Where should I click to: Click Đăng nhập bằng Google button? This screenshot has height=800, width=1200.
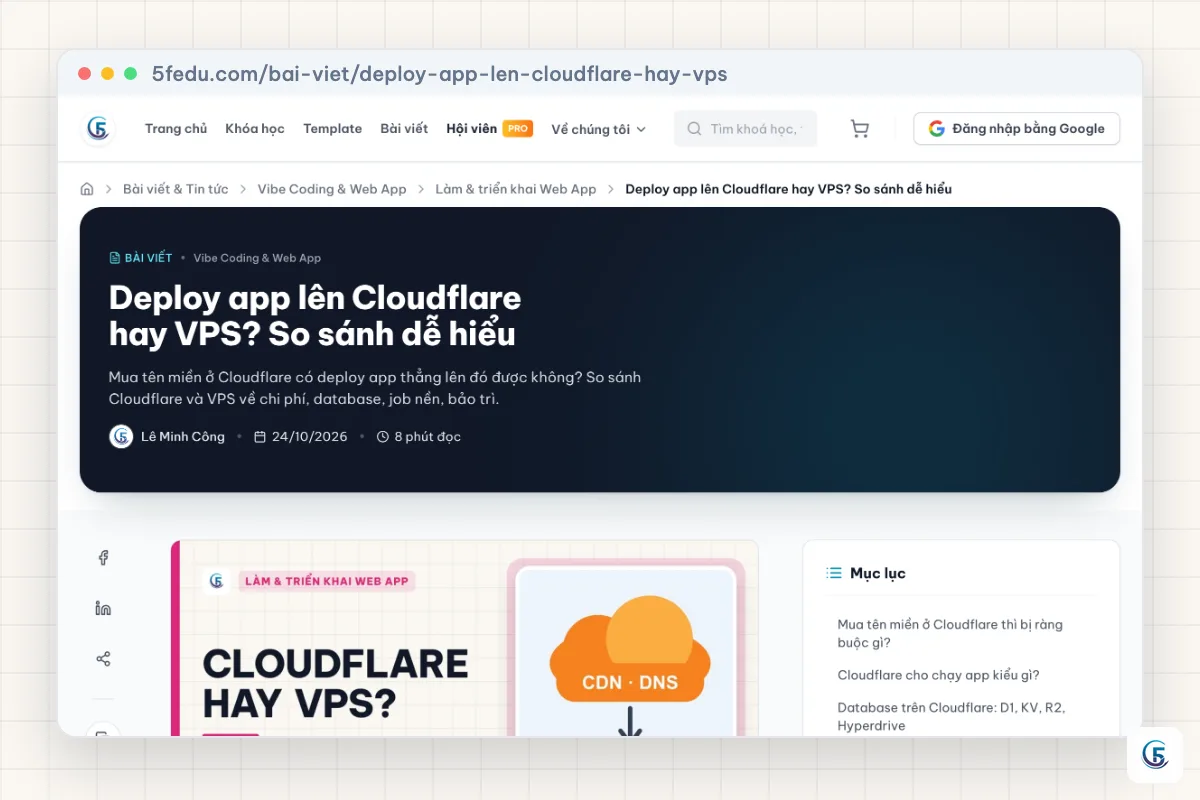(1016, 129)
